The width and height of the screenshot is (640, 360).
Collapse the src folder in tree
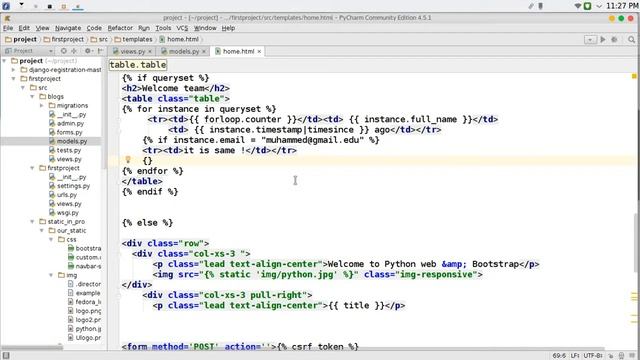[x=23, y=88]
